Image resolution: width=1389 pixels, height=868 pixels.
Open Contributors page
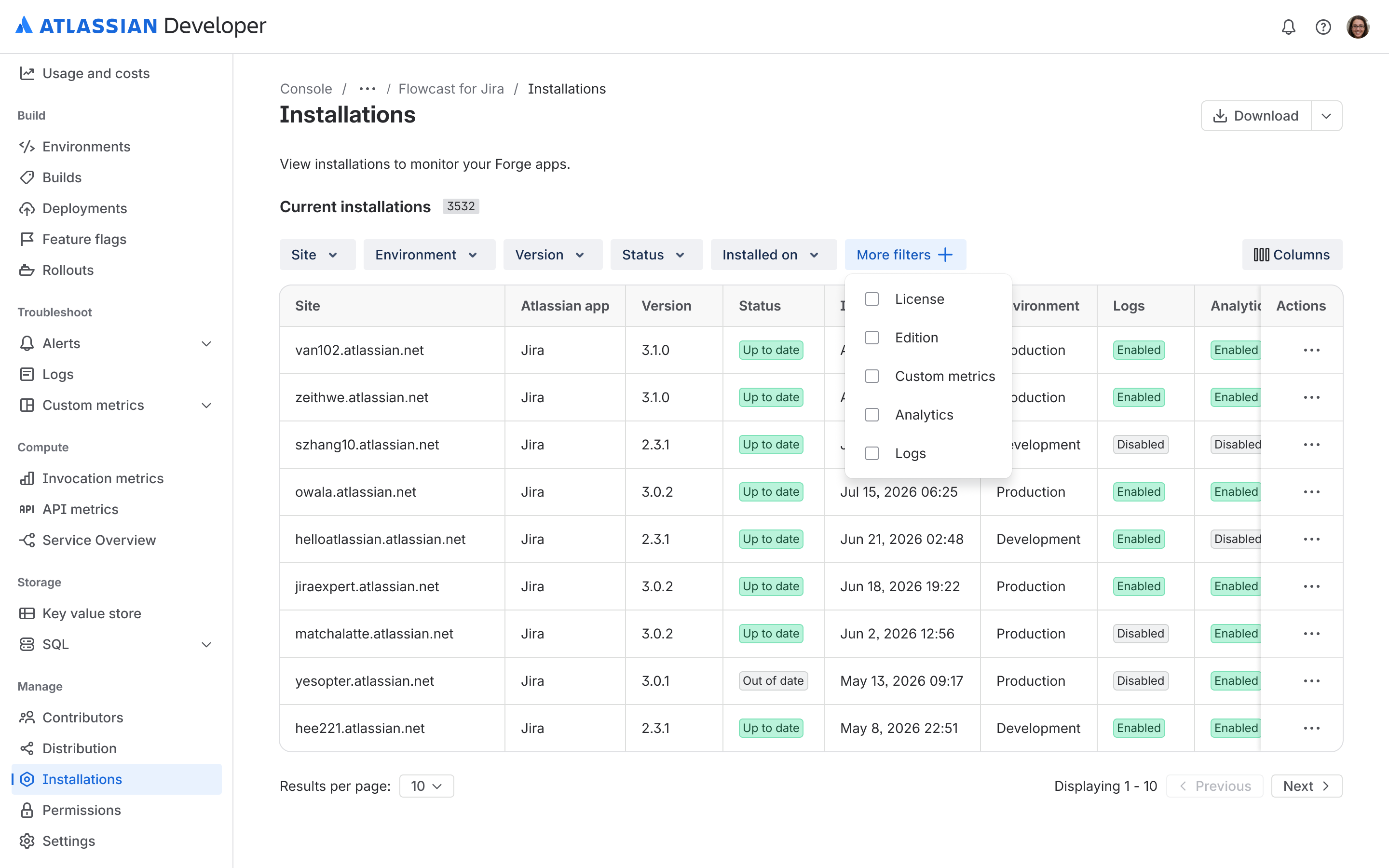coord(117,718)
